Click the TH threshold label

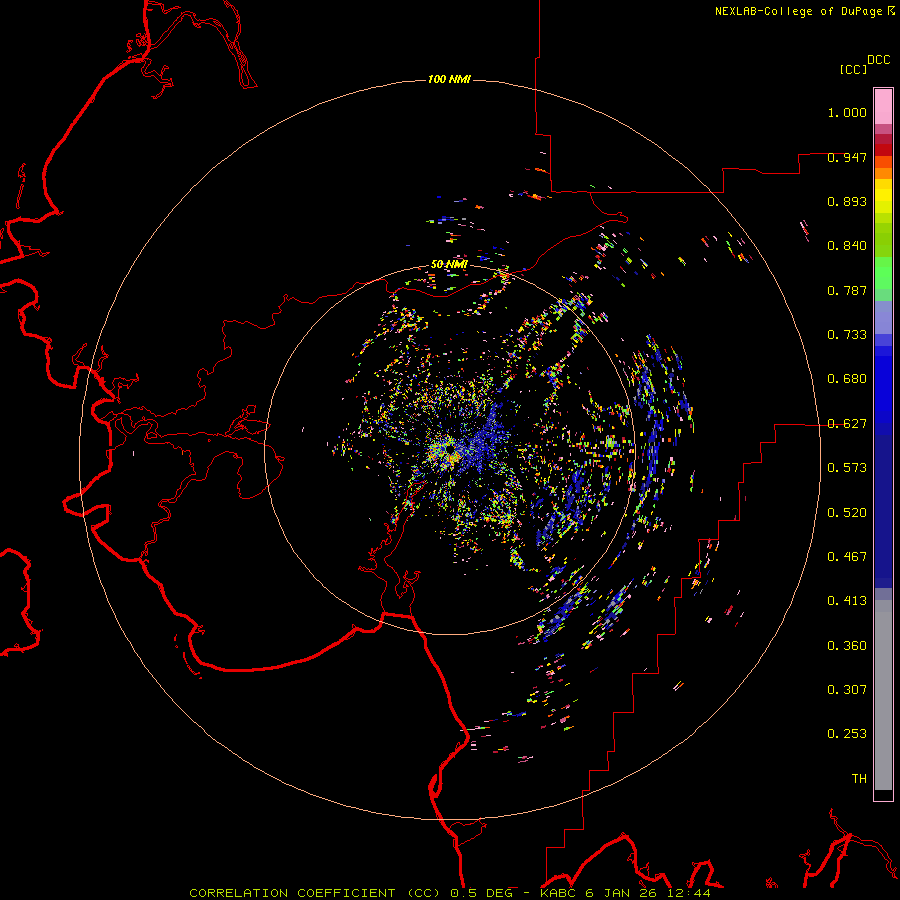(x=859, y=779)
